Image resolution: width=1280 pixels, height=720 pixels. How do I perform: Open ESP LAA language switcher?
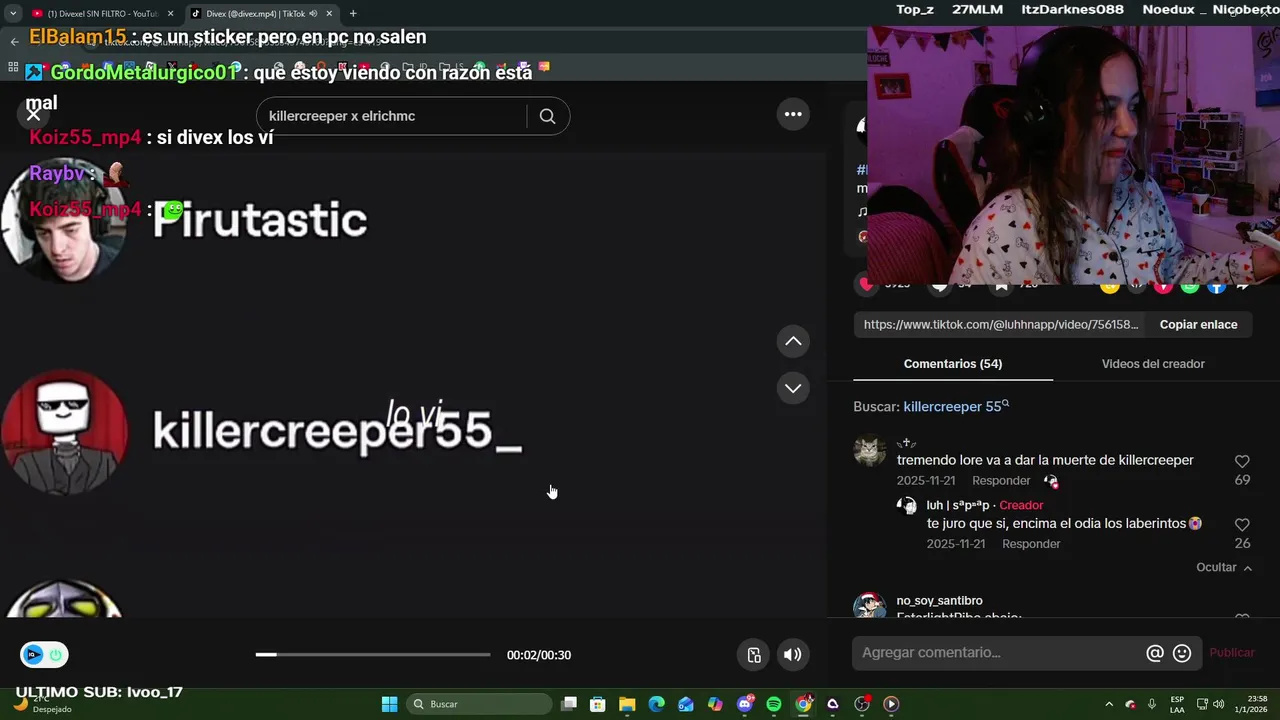(x=1177, y=704)
